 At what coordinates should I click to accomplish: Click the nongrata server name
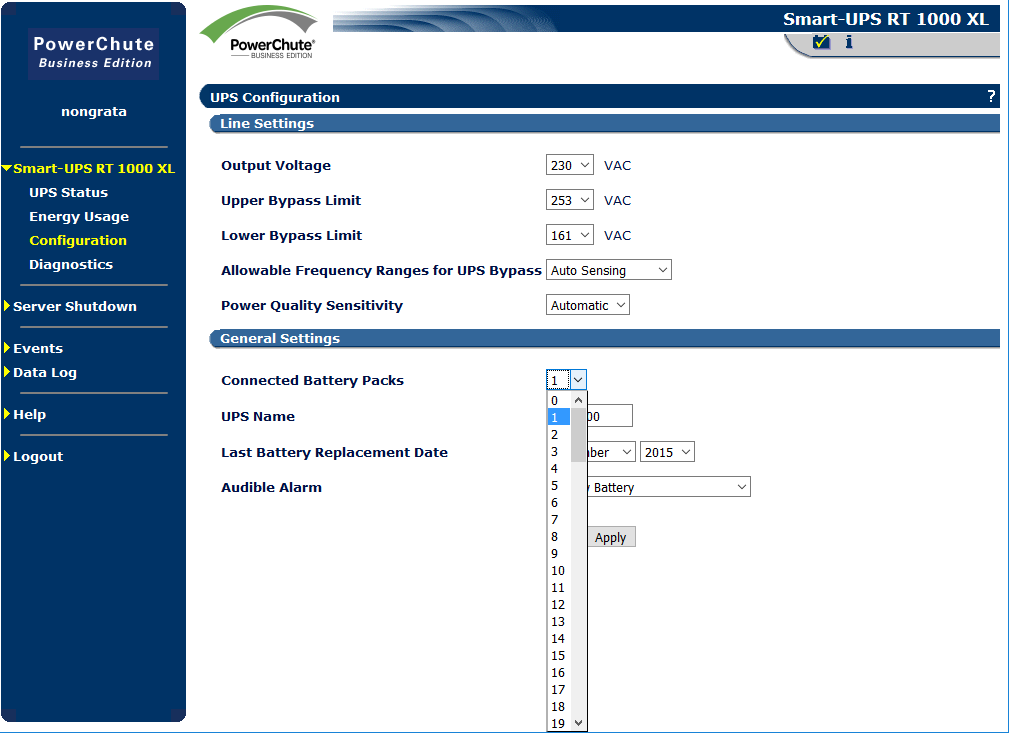click(94, 111)
